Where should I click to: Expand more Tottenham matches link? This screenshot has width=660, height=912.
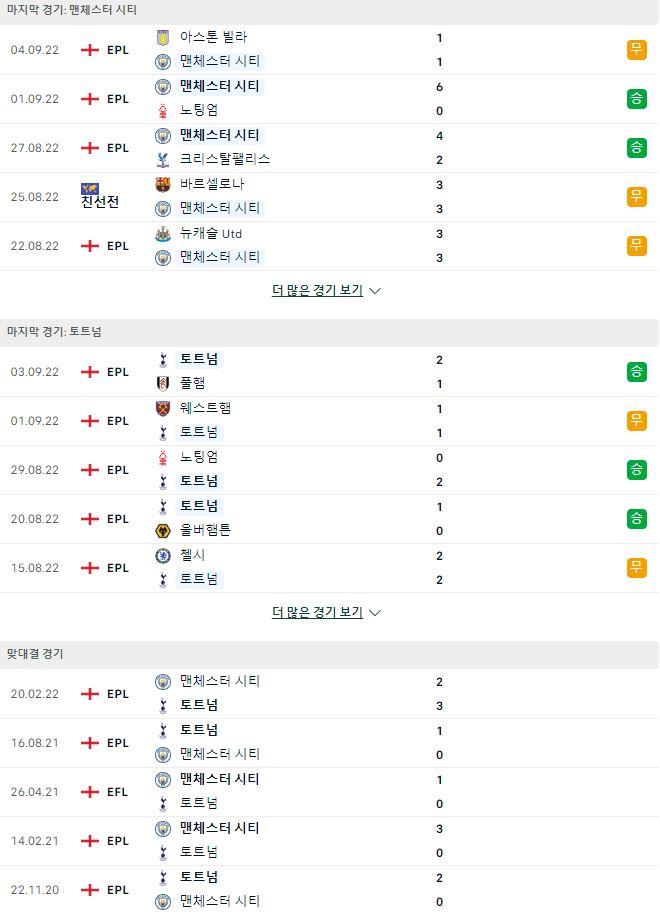[x=317, y=612]
